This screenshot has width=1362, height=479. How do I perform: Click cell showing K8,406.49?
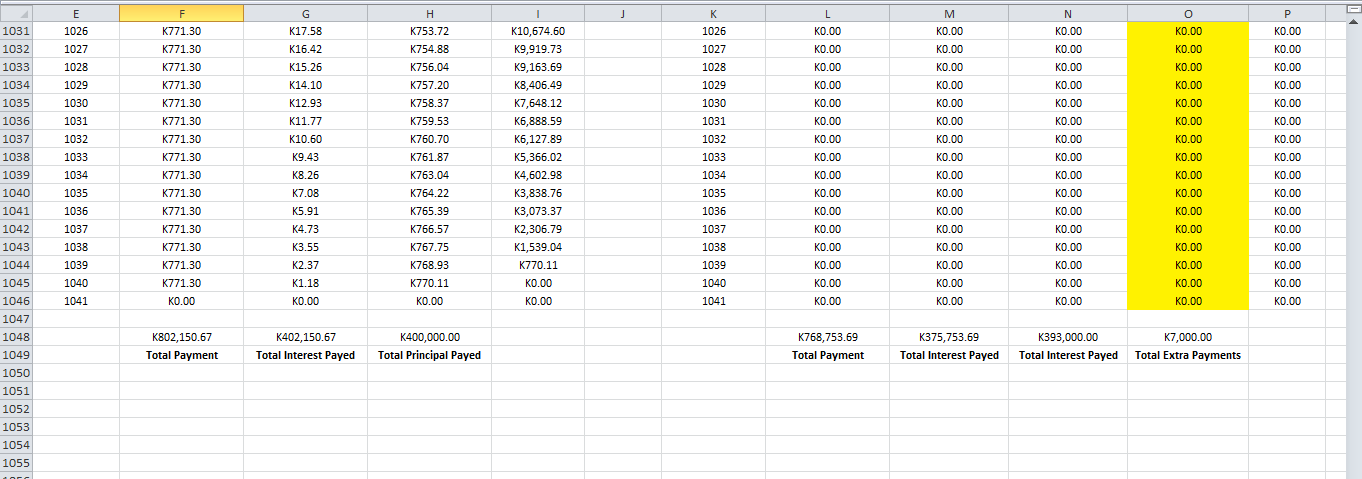pyautogui.click(x=538, y=85)
